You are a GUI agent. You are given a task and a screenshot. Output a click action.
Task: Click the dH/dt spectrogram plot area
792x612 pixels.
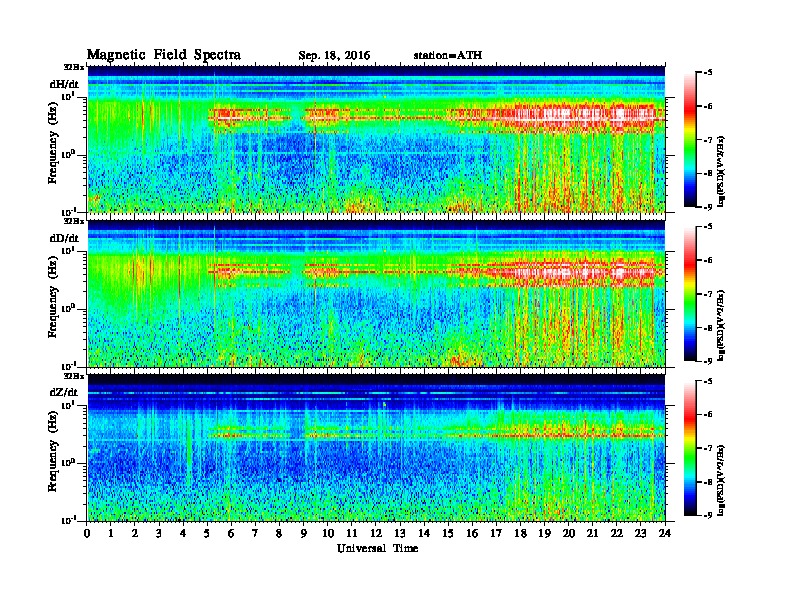click(x=376, y=139)
